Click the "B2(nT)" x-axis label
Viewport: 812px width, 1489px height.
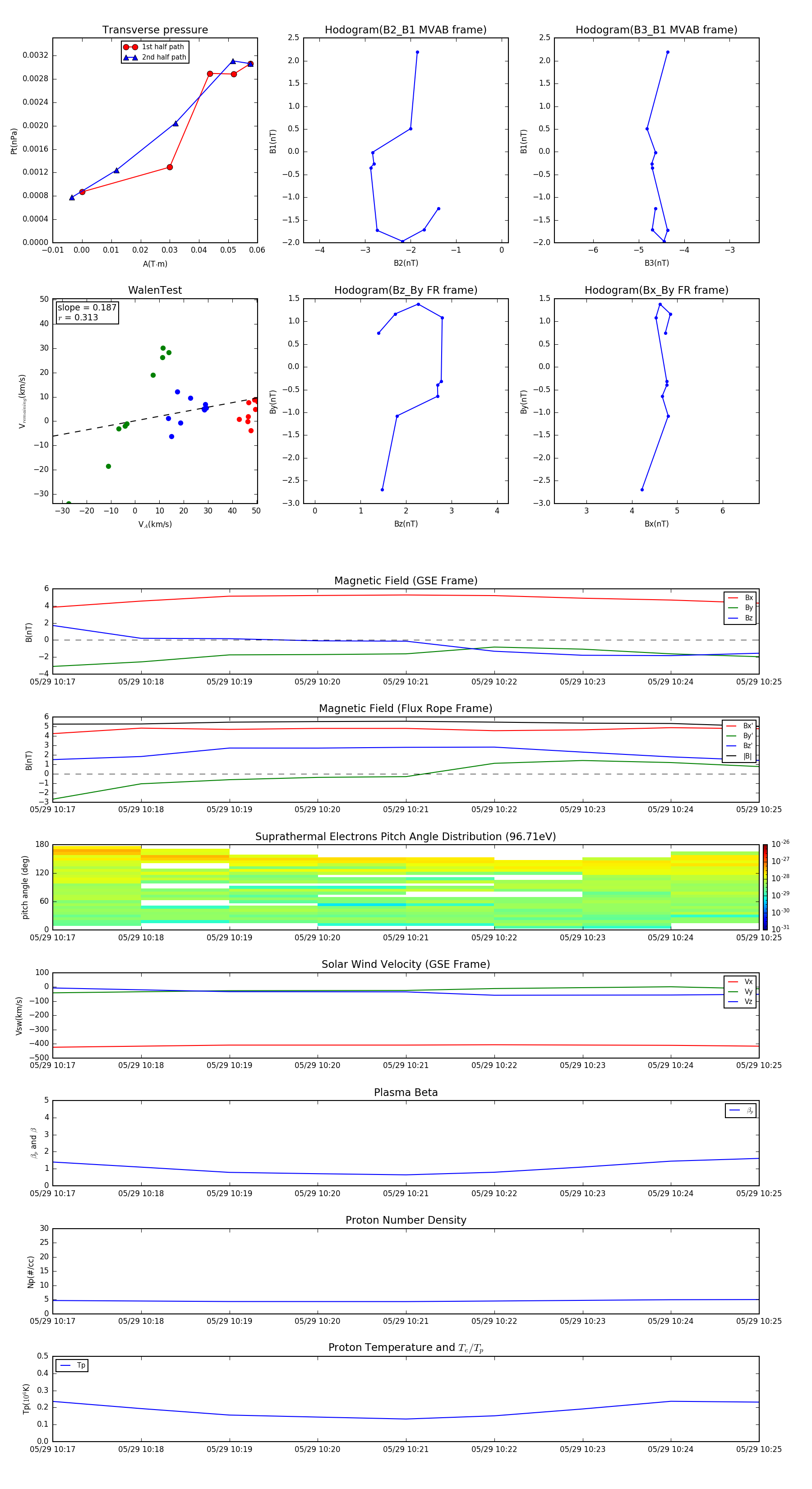406,263
